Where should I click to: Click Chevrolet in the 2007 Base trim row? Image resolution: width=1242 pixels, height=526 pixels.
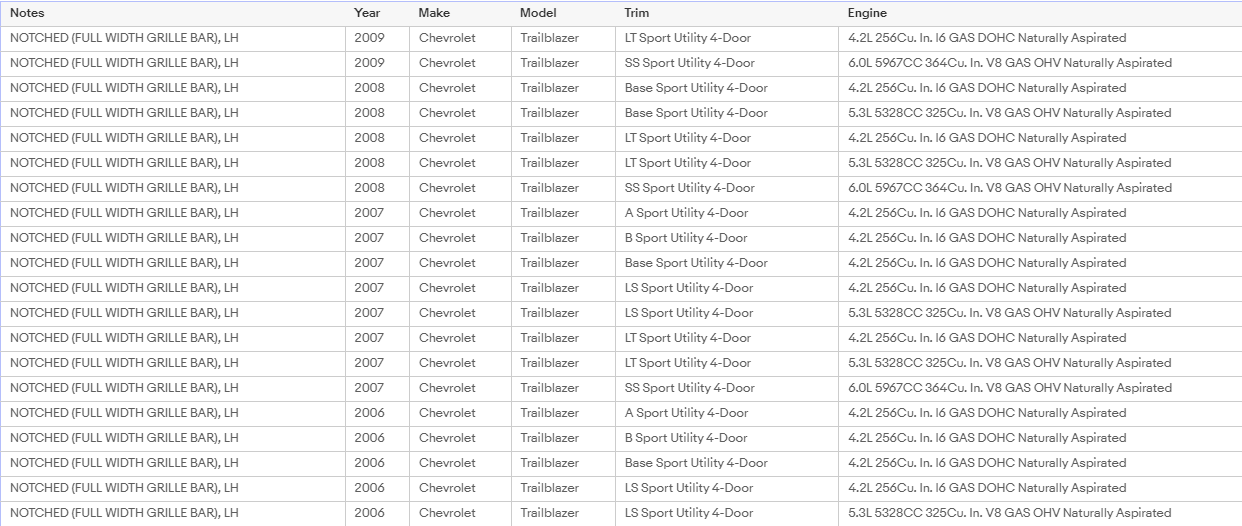[x=447, y=263]
